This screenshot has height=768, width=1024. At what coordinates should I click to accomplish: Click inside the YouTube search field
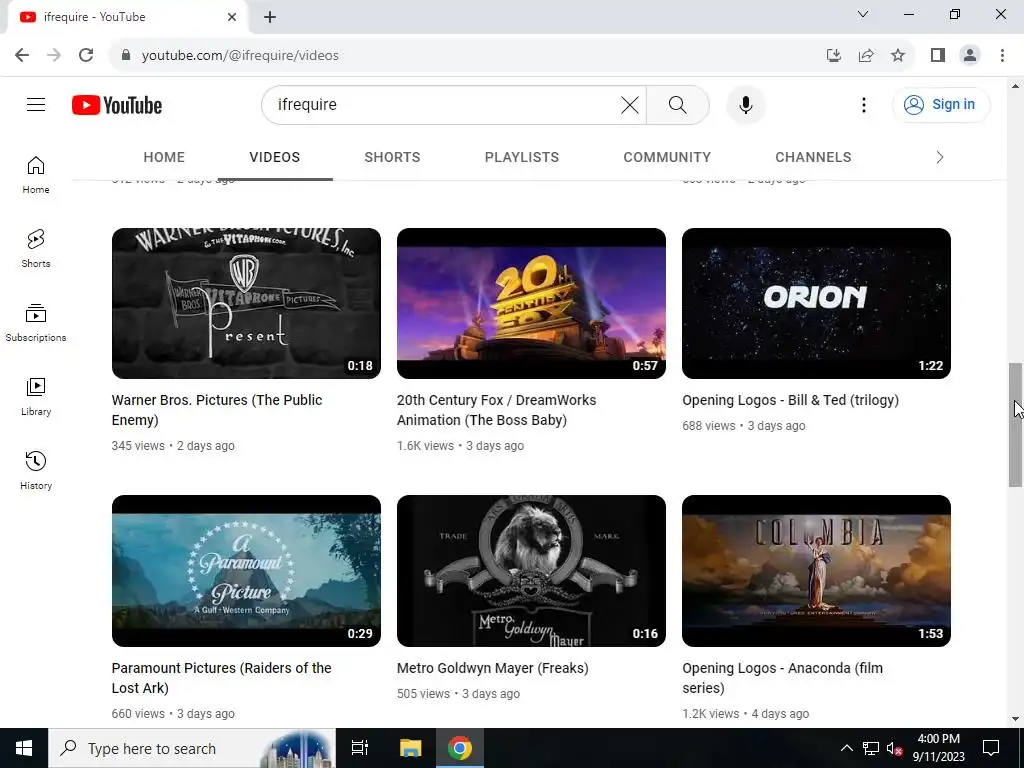tap(444, 104)
